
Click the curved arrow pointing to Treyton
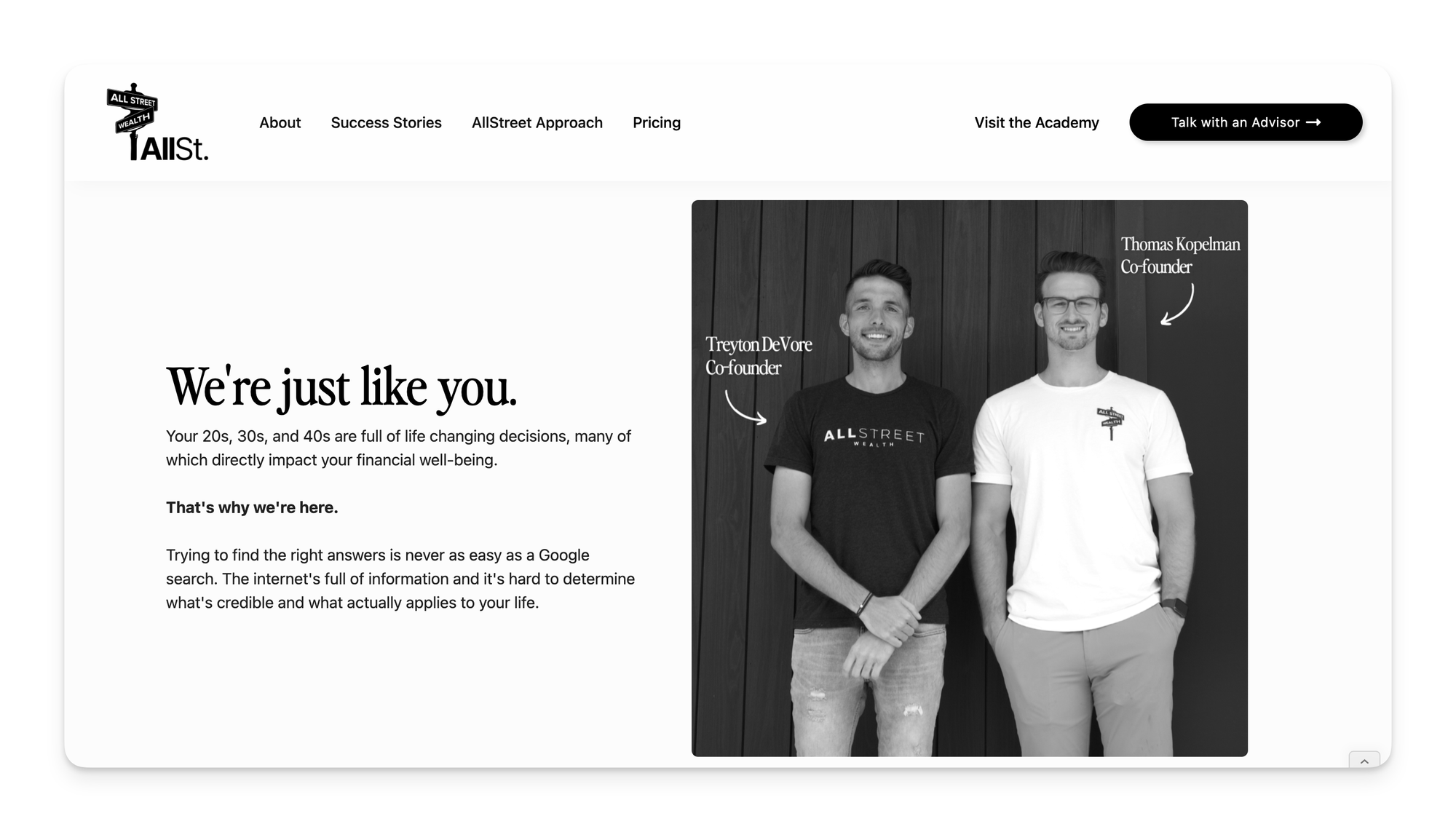[x=745, y=408]
